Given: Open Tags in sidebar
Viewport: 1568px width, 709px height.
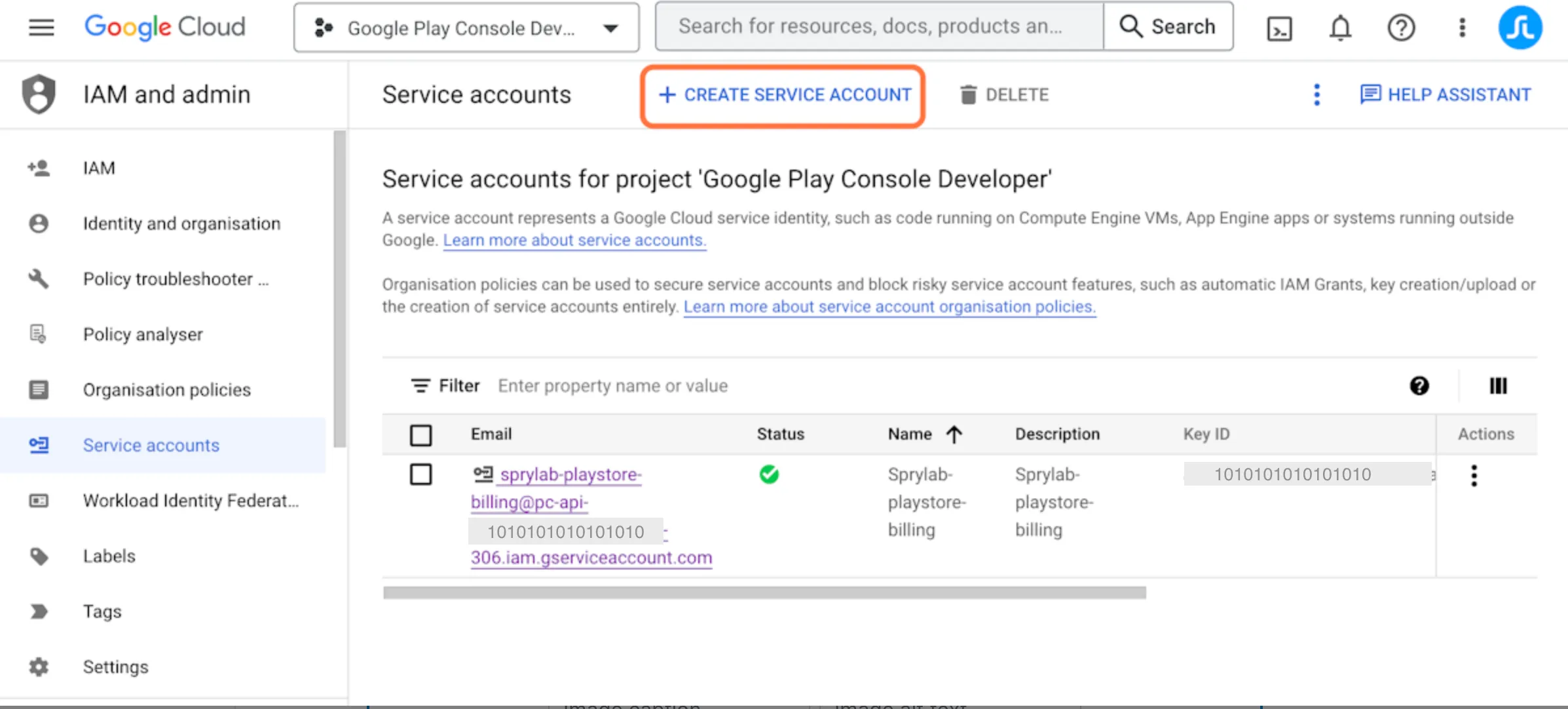Looking at the screenshot, I should 163,611.
